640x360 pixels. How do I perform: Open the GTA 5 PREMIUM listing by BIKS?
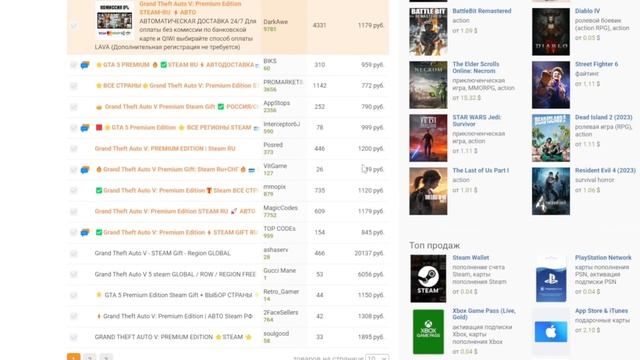[177, 65]
